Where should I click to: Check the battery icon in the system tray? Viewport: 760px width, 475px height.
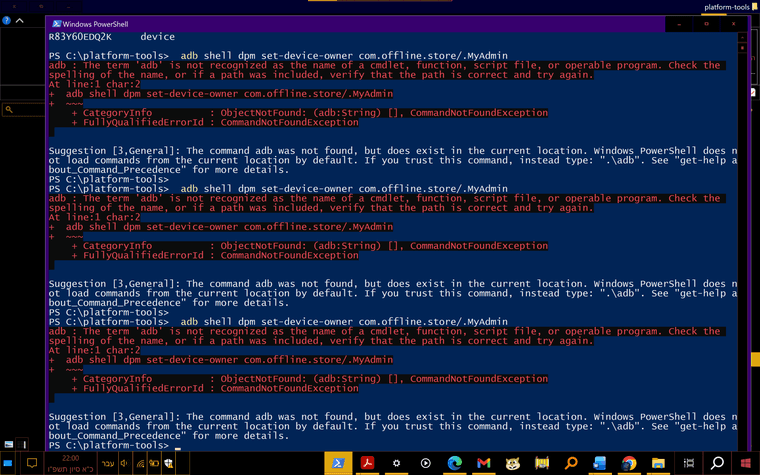tap(154, 463)
